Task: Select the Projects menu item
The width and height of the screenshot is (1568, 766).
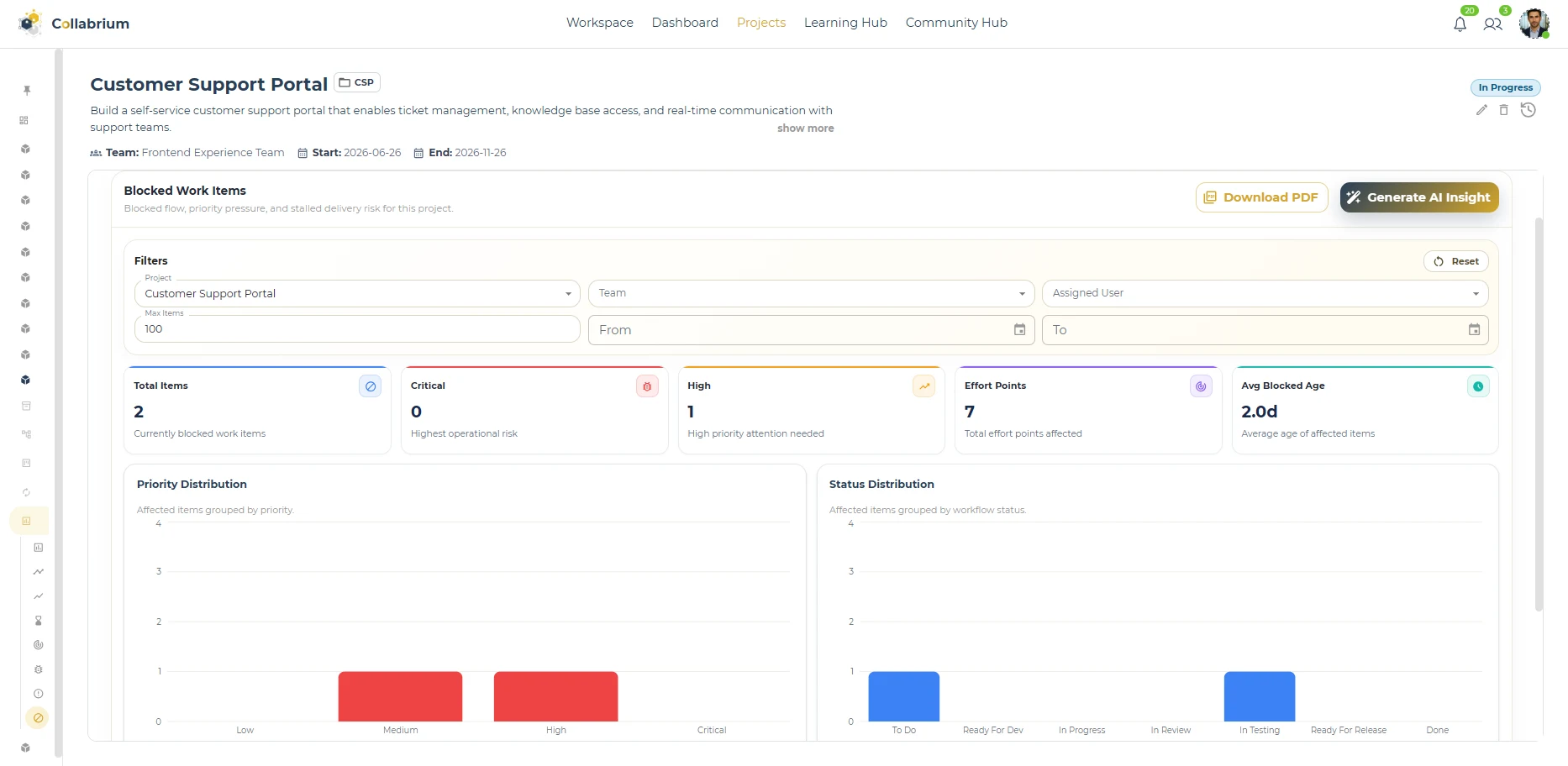Action: [x=761, y=23]
